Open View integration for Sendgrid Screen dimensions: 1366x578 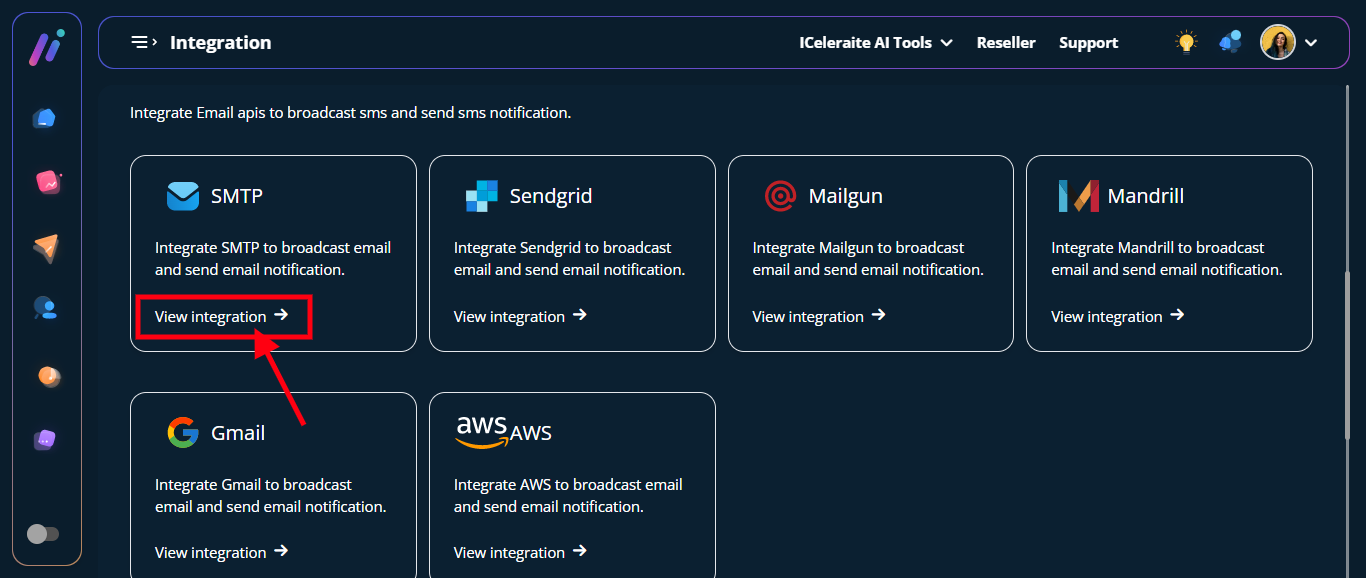coord(520,316)
